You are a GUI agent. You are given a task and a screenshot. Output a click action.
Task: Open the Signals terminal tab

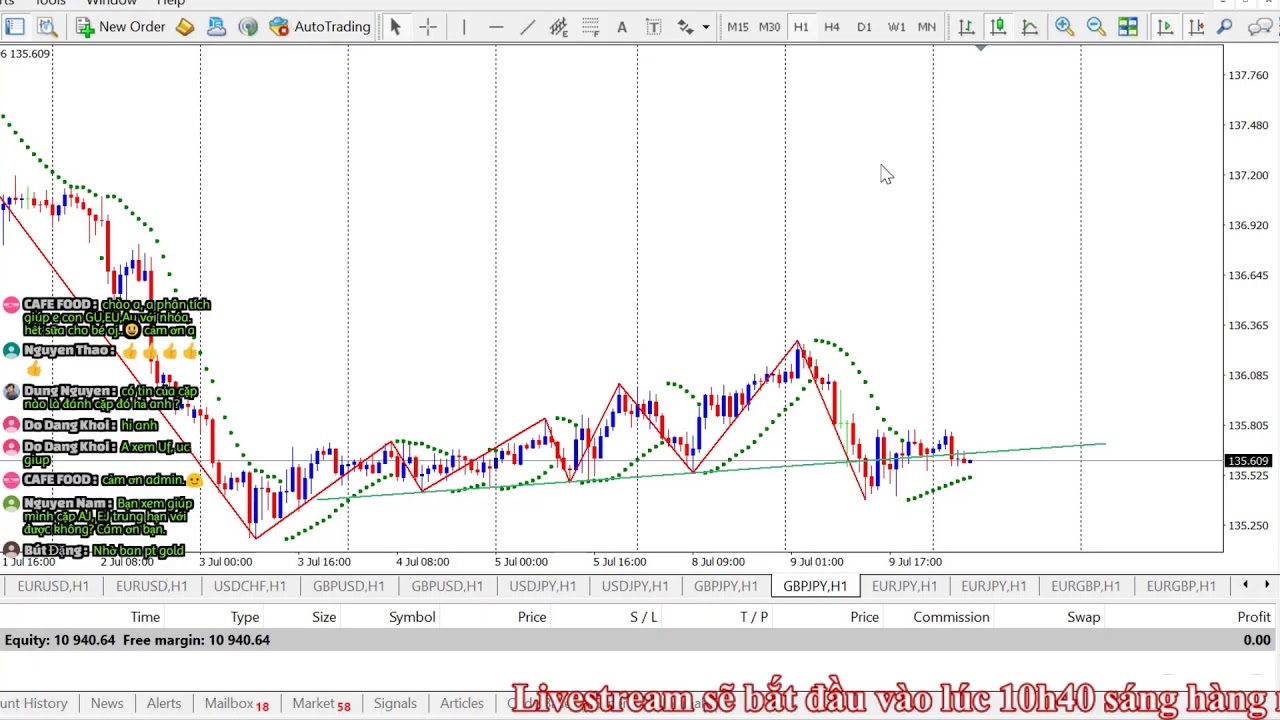coord(395,704)
